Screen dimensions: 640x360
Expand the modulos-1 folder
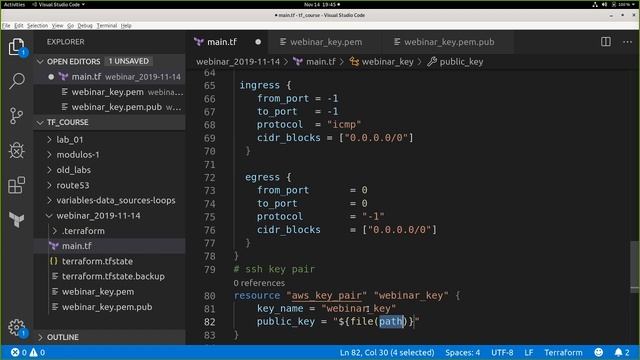49,155
